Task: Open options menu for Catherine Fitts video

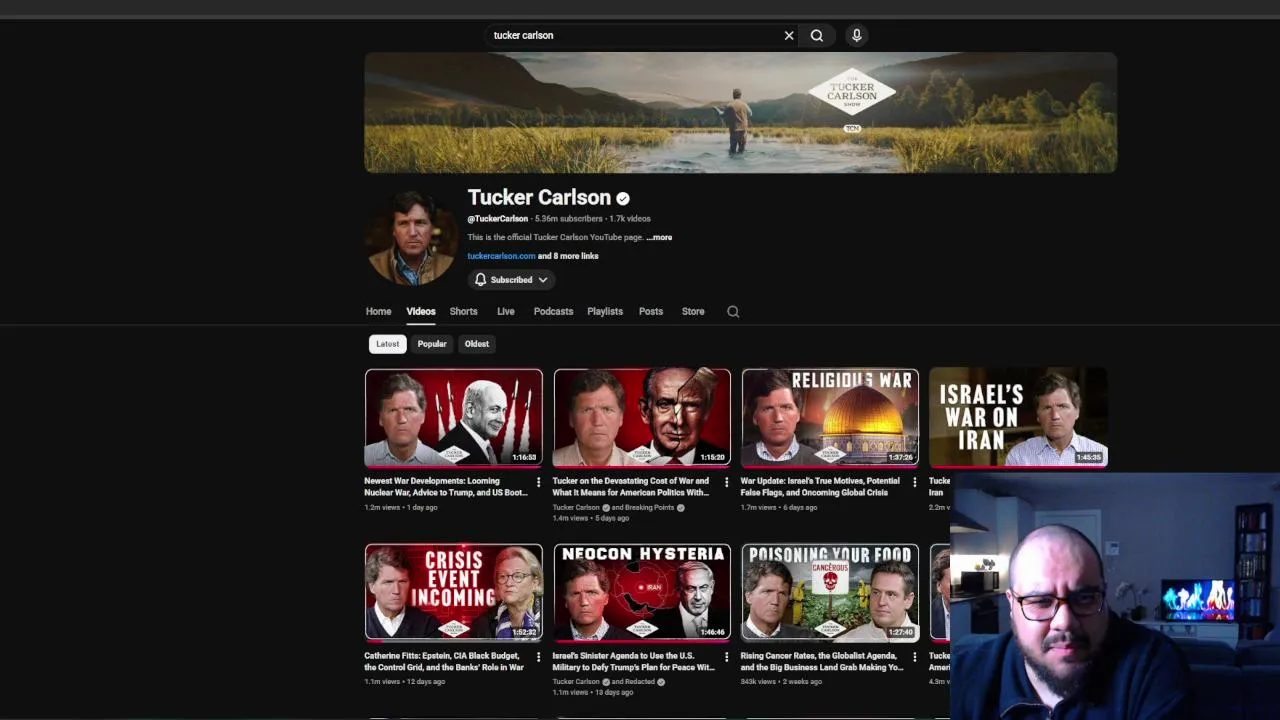Action: 538,657
